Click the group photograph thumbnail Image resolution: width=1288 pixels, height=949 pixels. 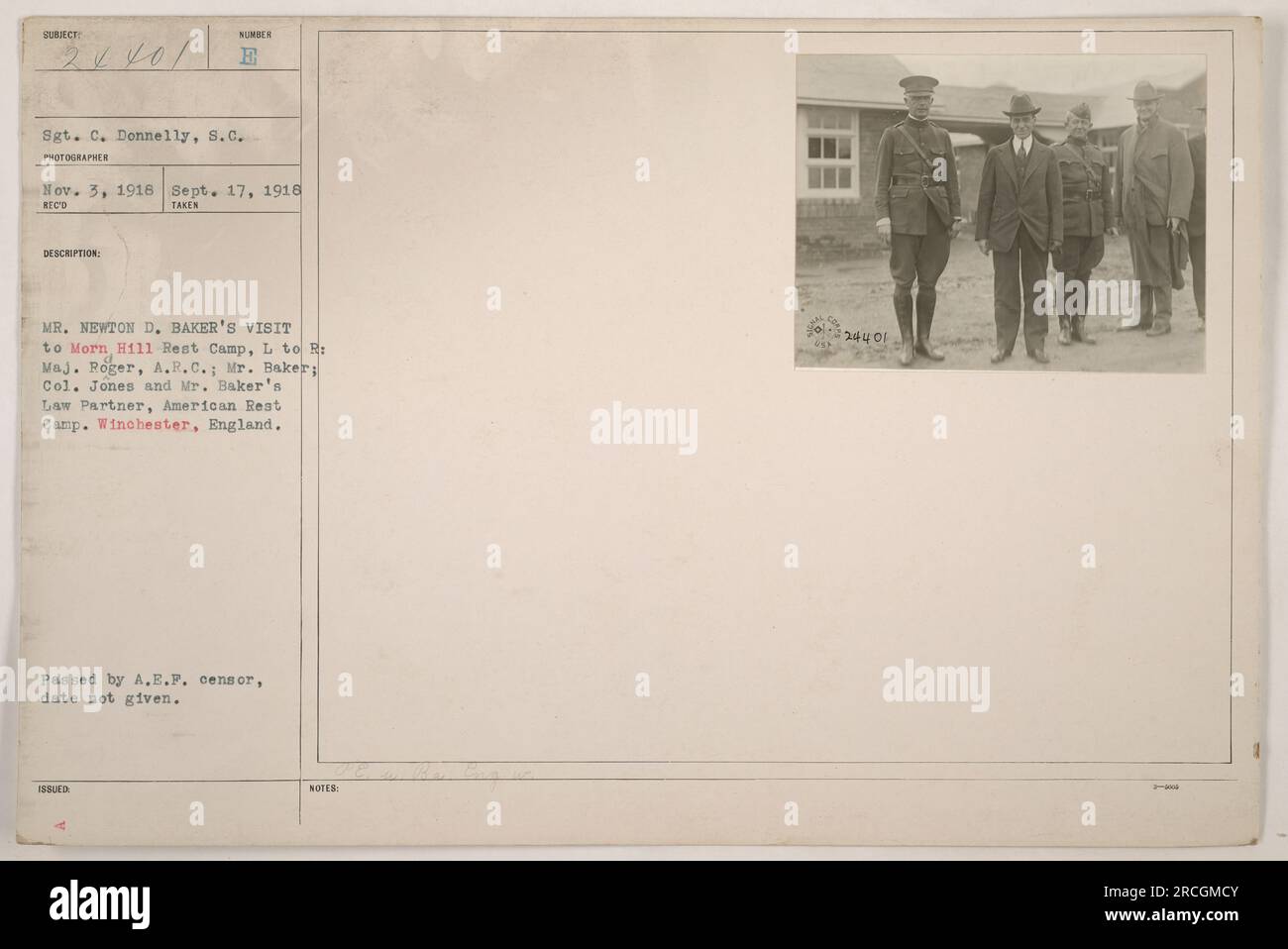coord(1001,214)
